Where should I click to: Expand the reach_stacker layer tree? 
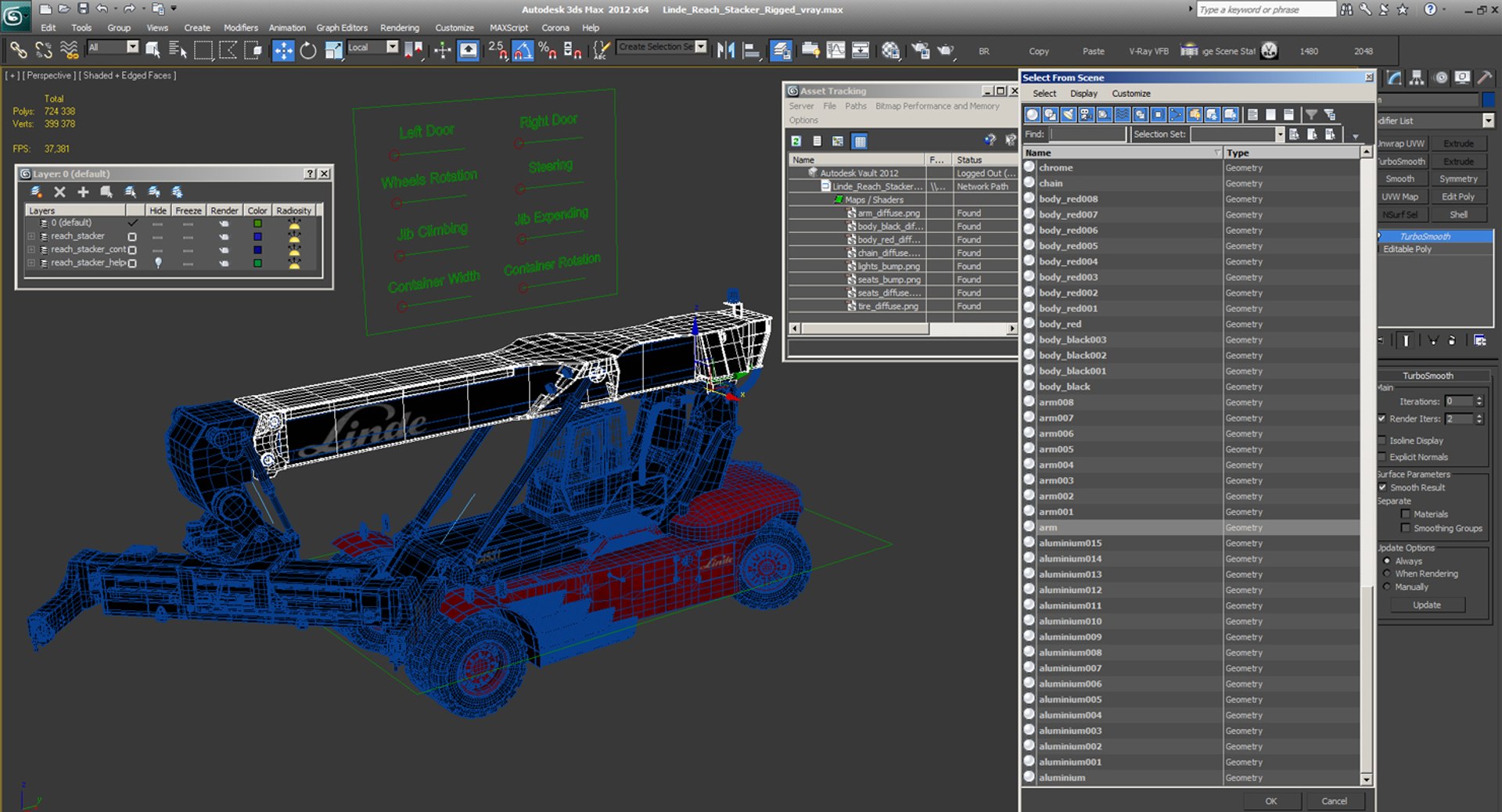[x=31, y=236]
